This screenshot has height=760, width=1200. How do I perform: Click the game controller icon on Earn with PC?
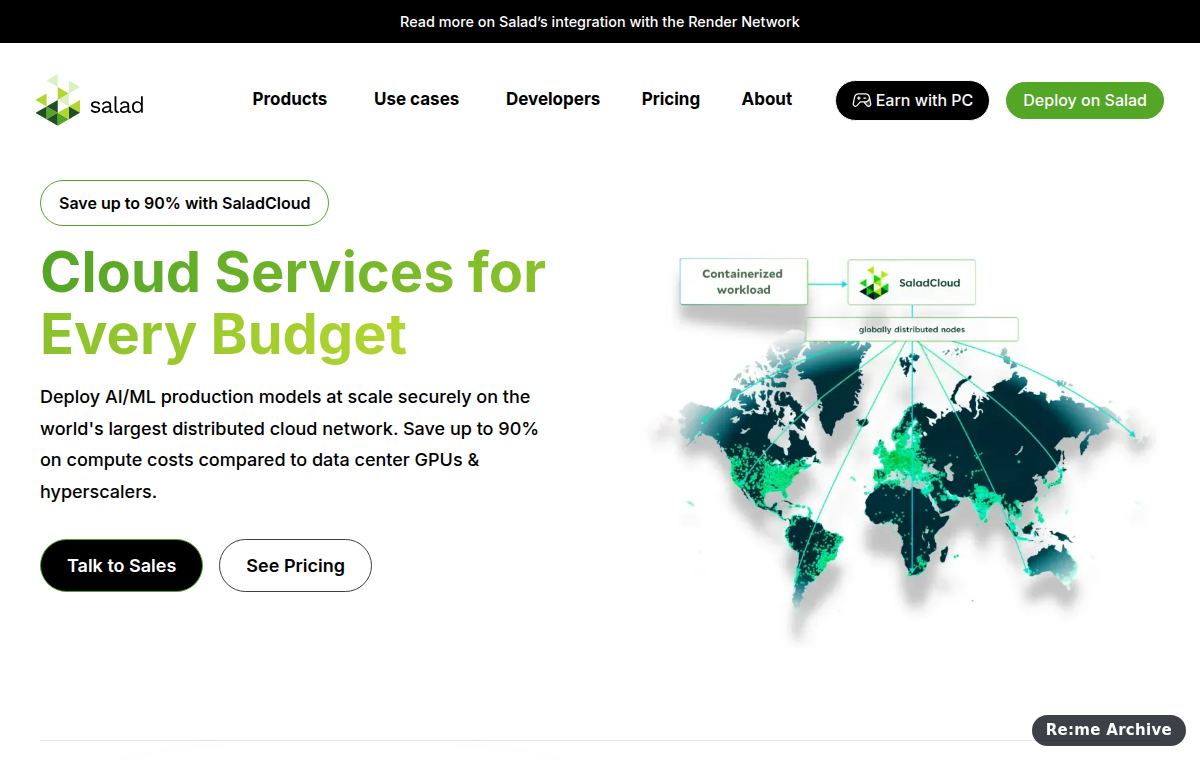[x=861, y=101]
